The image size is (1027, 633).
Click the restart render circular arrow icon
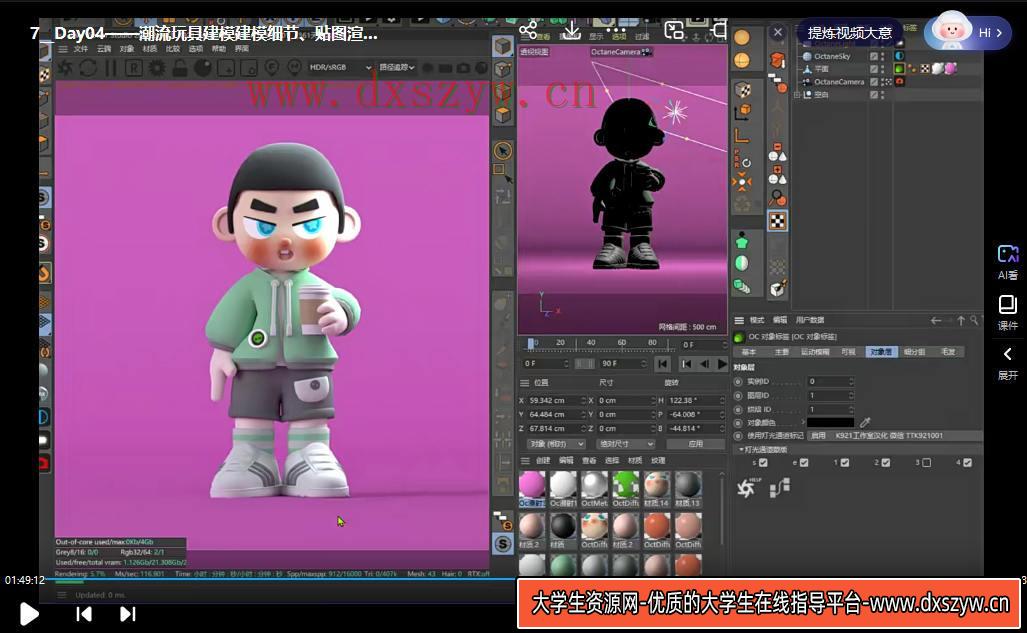[x=88, y=67]
